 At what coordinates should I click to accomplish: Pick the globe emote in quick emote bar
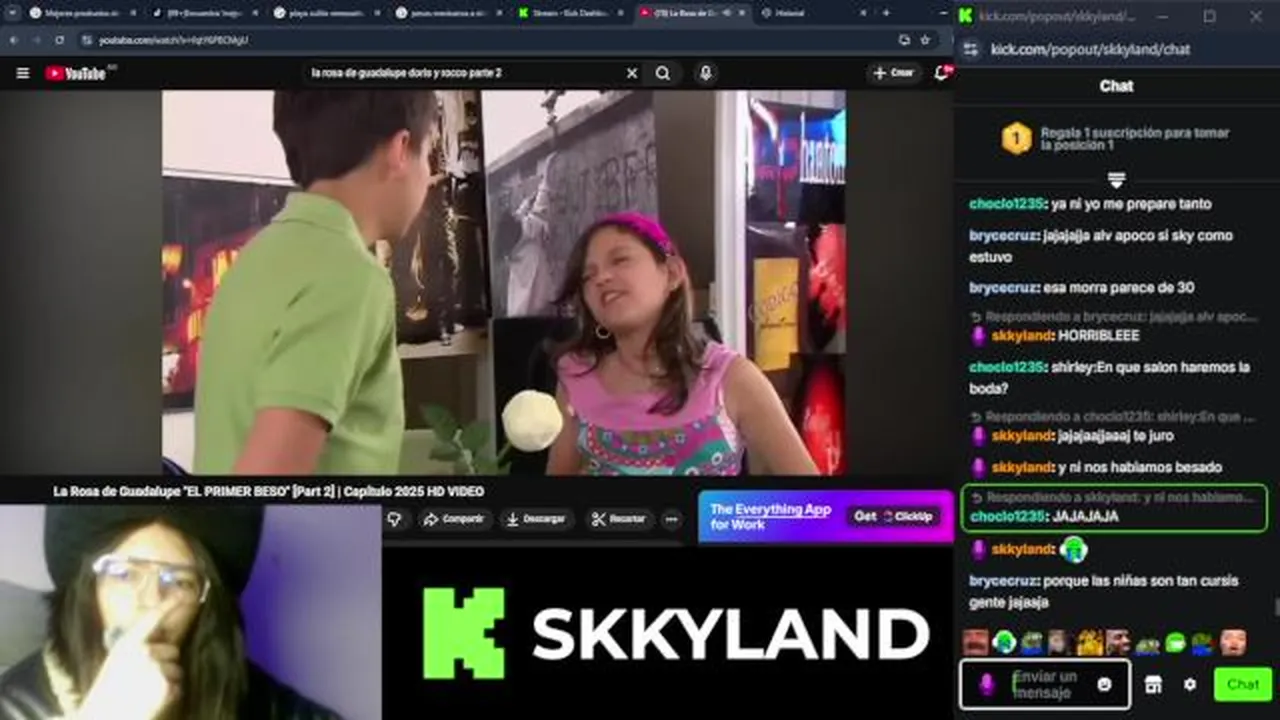[1004, 642]
